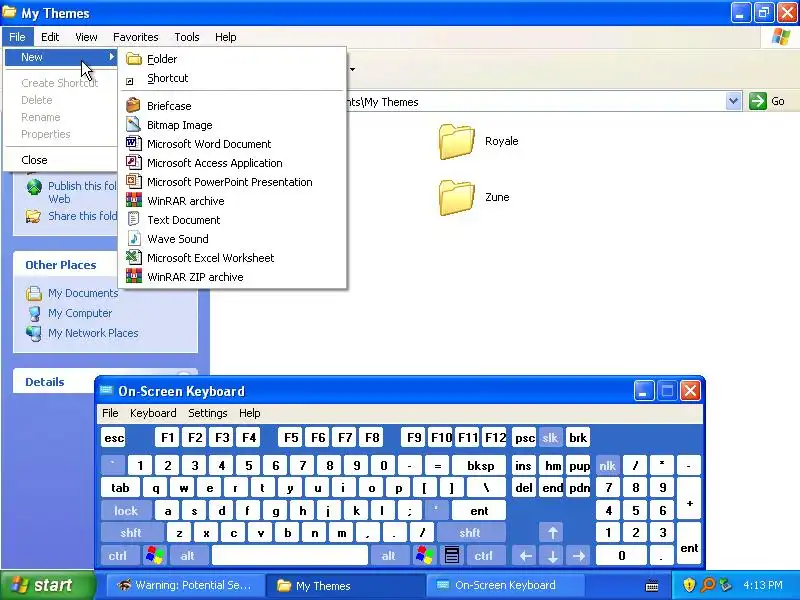Switch to Warning: Potential Se... taskbar window
This screenshot has width=800, height=600.
[x=185, y=585]
